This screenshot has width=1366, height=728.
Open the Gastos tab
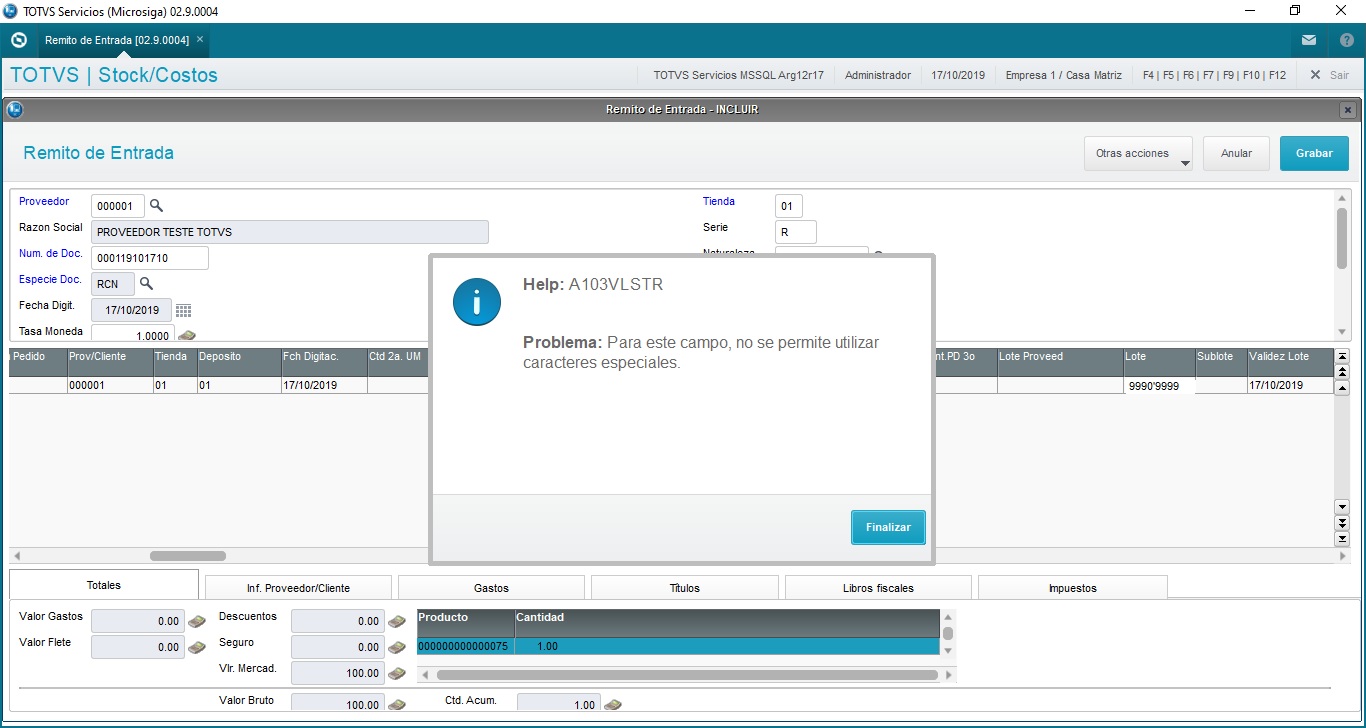point(491,588)
